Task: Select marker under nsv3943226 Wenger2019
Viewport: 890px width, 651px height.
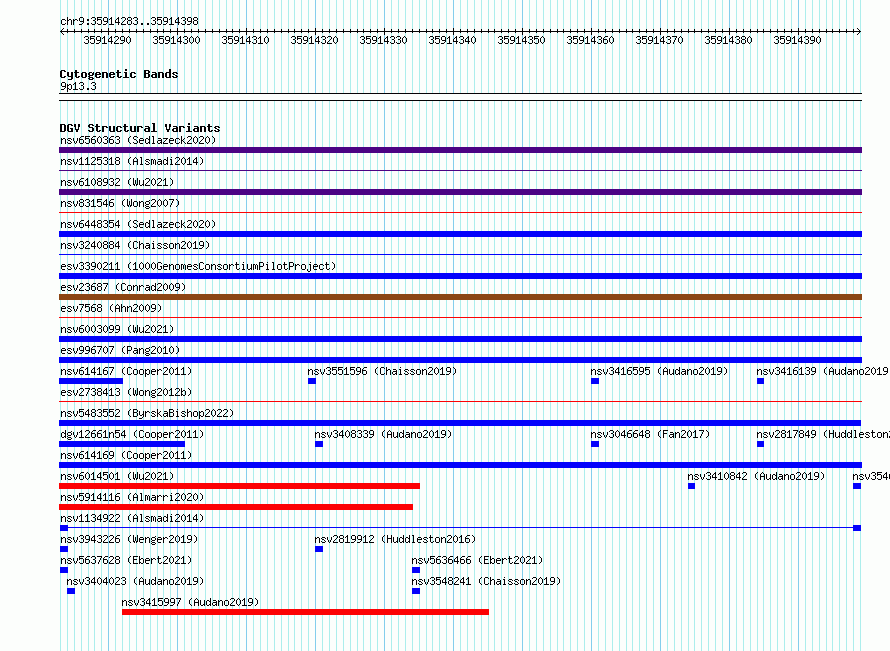Action: [x=64, y=549]
